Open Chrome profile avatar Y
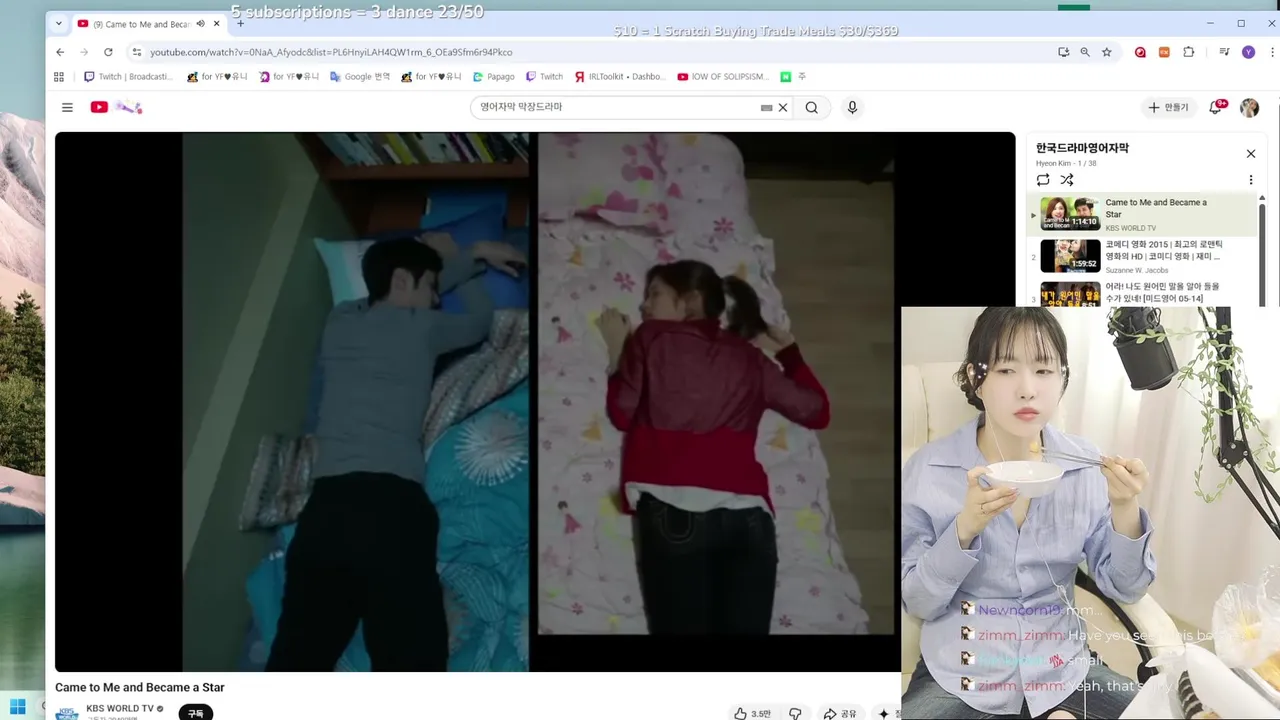1280x720 pixels. tap(1248, 52)
